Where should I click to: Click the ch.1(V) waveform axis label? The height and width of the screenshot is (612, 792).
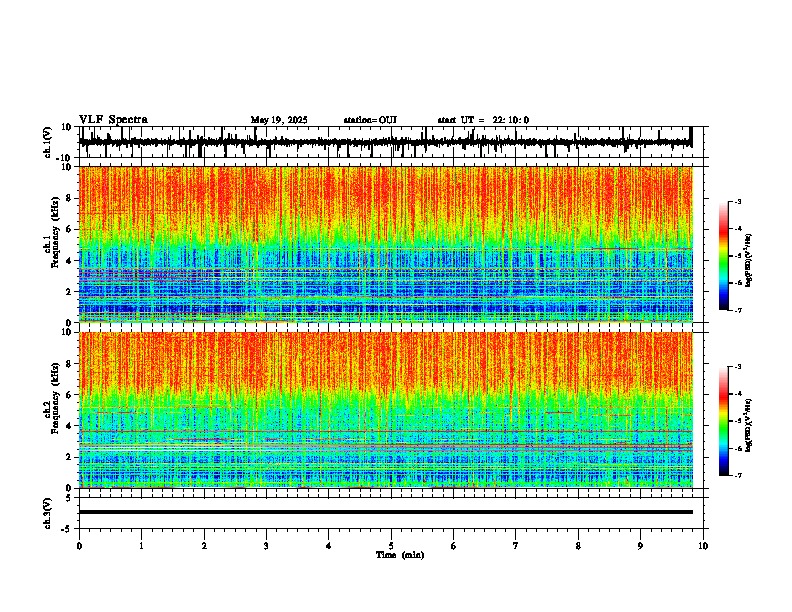click(x=48, y=142)
